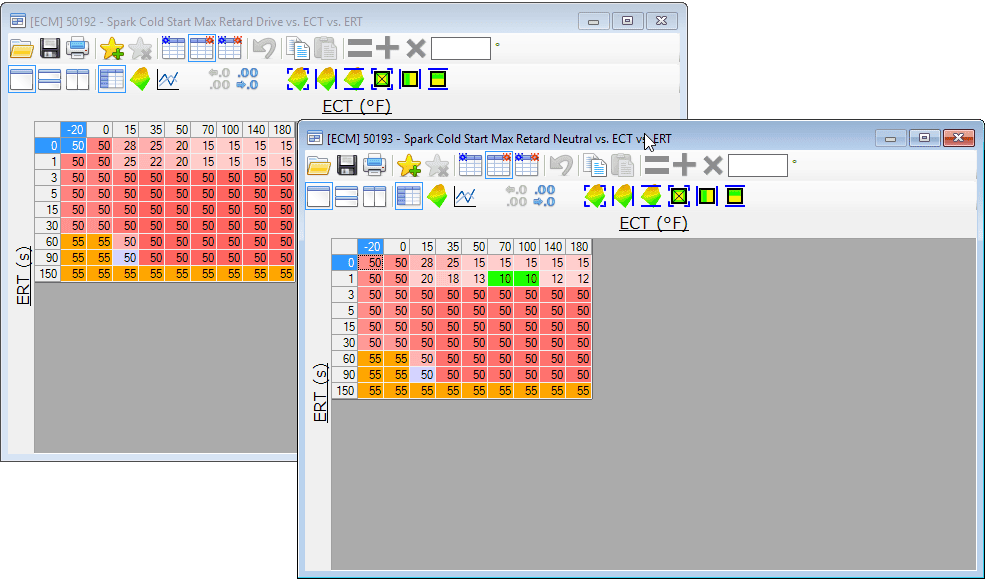This screenshot has width=988, height=582.
Task: Print the Neutral window table
Action: [374, 166]
